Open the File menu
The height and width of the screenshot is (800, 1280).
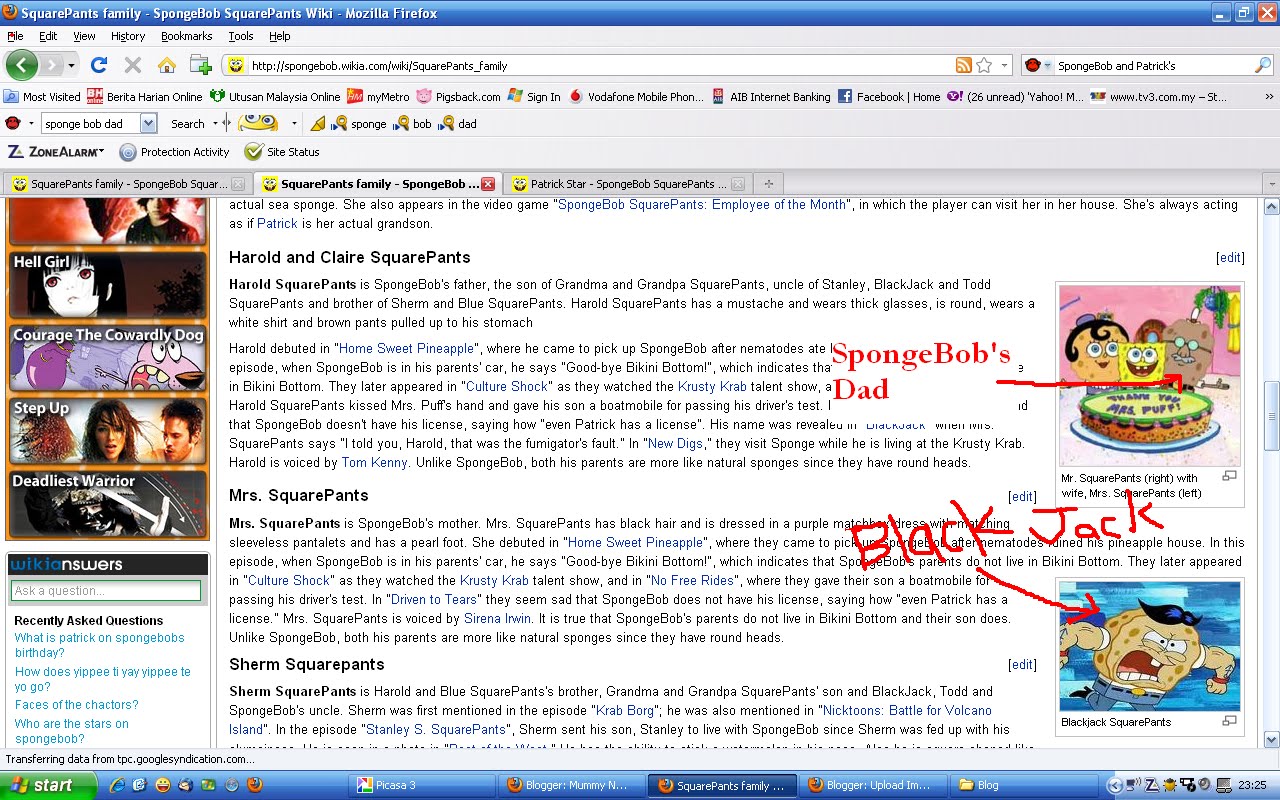pos(15,36)
